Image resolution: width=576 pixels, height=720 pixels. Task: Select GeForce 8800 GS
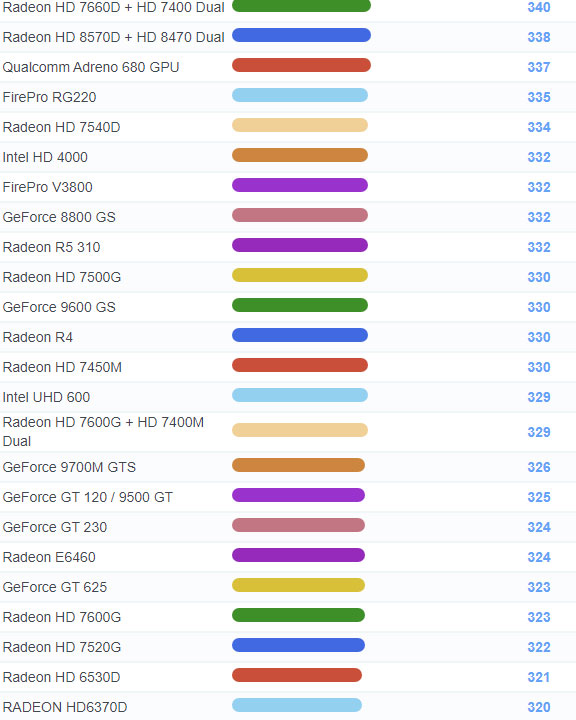(59, 217)
